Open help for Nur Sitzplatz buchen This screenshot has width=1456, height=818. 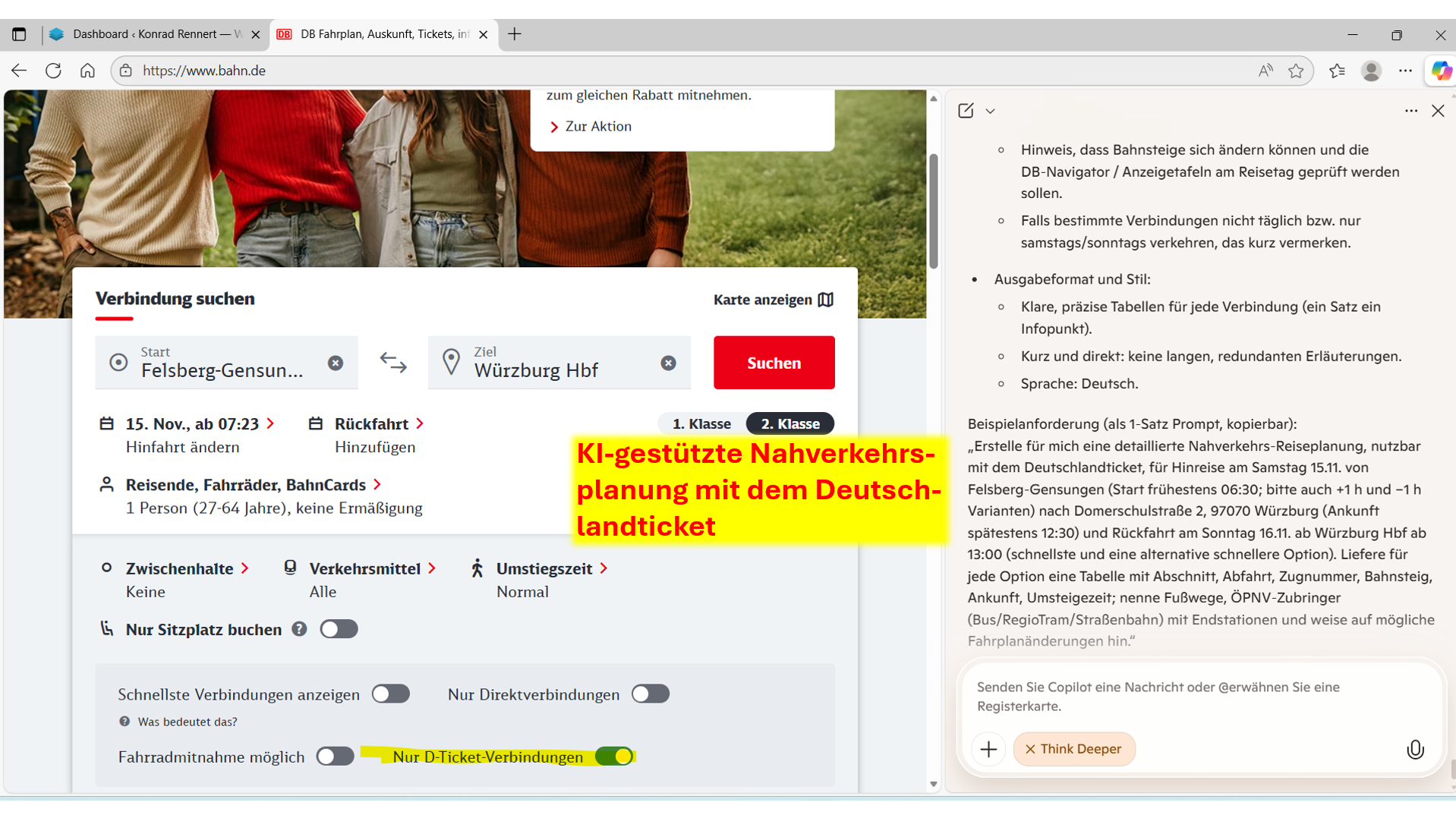300,629
